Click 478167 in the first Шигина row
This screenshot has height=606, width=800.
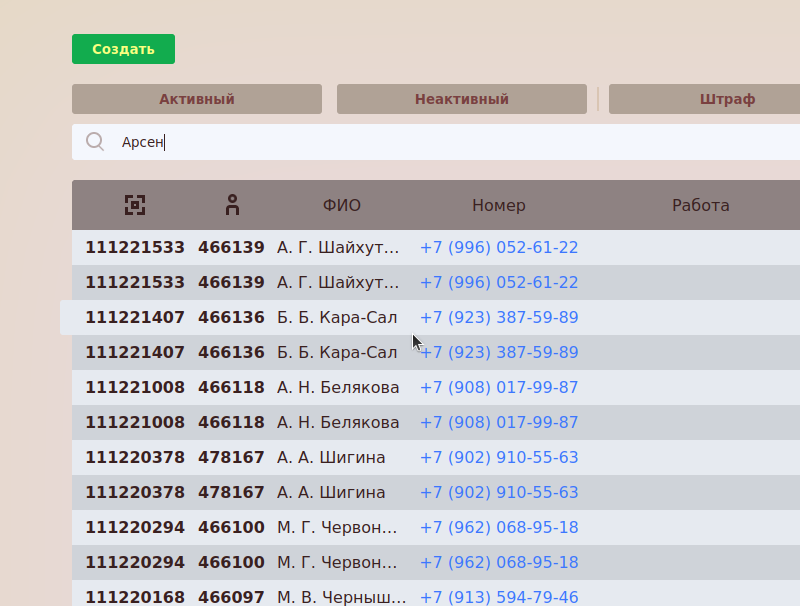[231, 457]
